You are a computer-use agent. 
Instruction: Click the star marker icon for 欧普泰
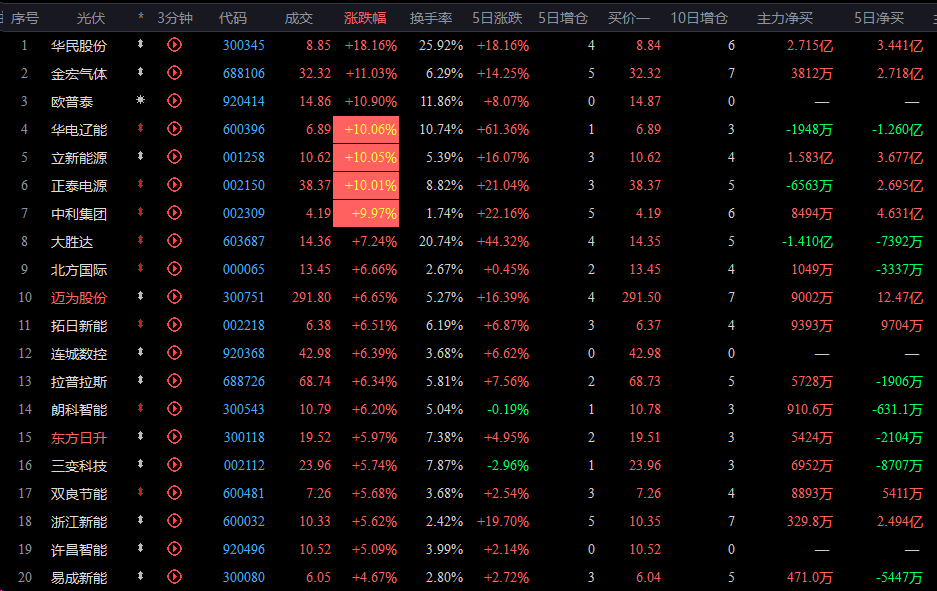tap(141, 101)
